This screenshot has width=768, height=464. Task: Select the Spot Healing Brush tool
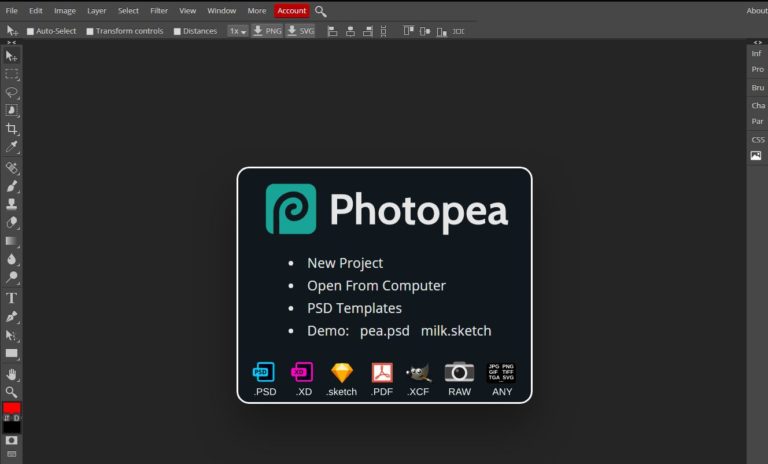tap(11, 168)
